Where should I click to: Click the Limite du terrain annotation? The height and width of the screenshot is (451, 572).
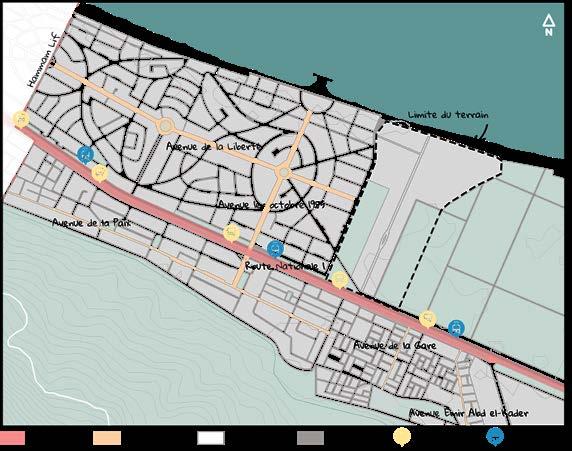coord(448,115)
